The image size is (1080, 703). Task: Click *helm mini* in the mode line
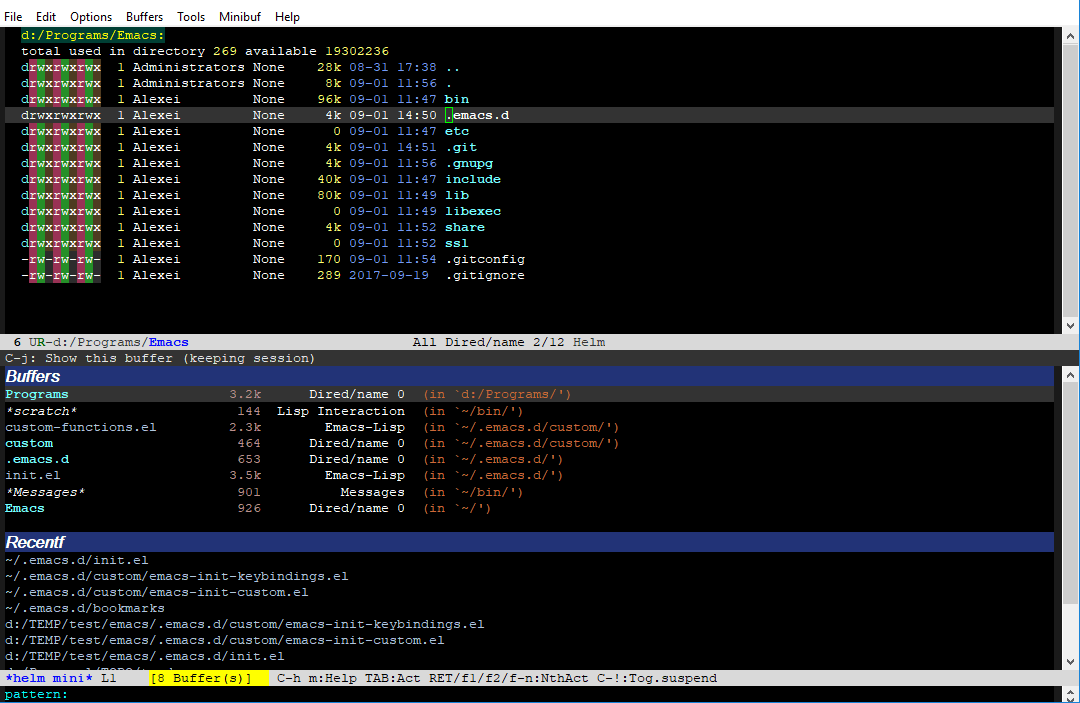(49, 678)
